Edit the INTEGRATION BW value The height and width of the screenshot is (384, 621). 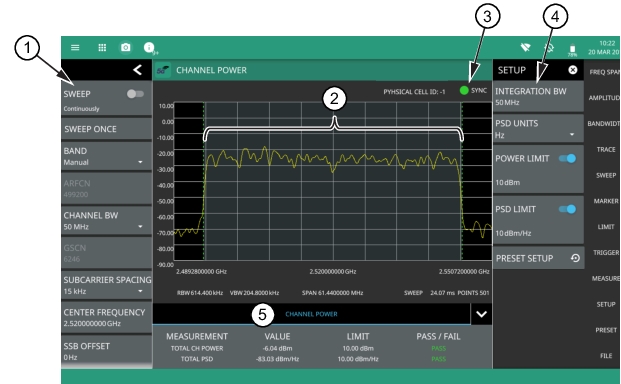[x=538, y=96]
